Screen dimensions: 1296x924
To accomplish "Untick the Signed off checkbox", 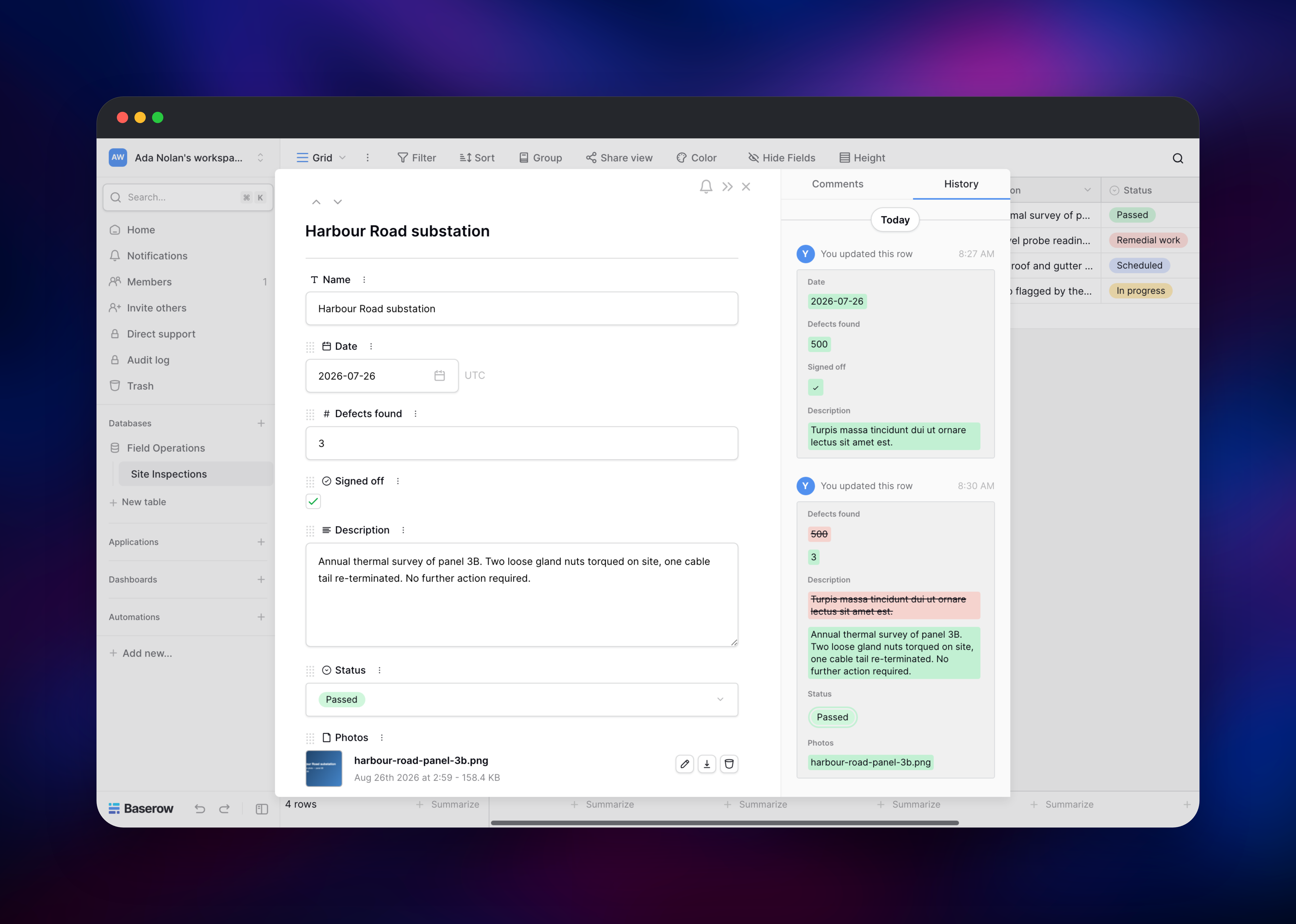I will (313, 501).
